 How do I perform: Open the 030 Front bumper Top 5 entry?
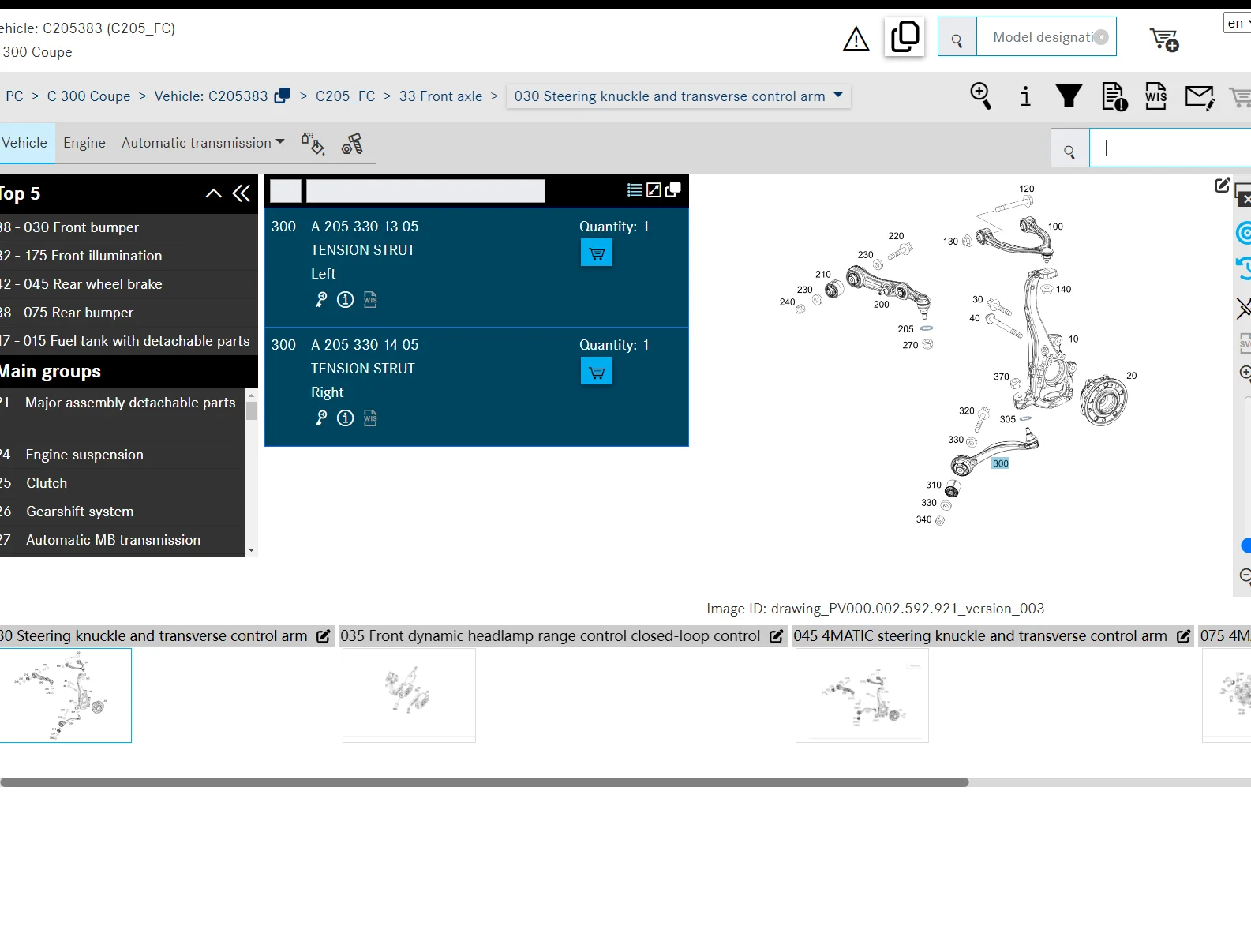[129, 227]
